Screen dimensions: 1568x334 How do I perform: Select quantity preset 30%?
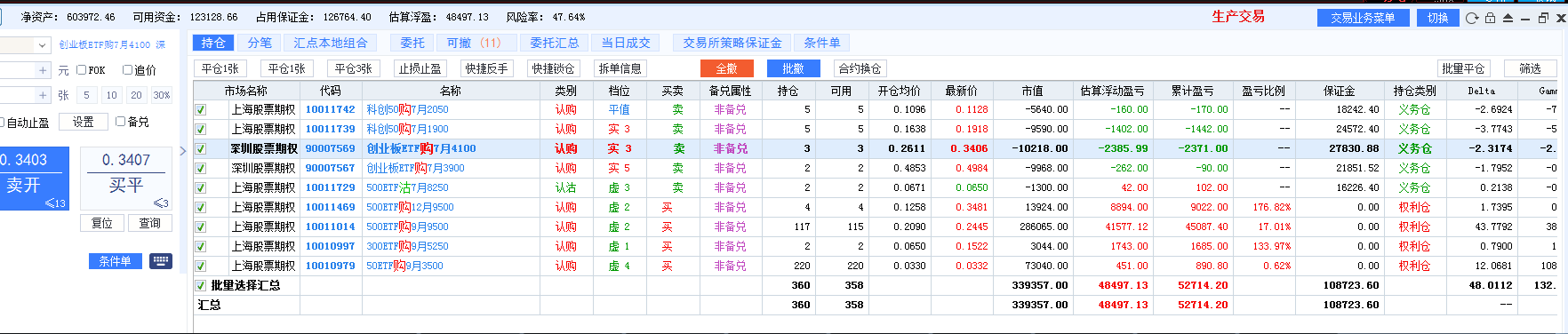tap(161, 95)
